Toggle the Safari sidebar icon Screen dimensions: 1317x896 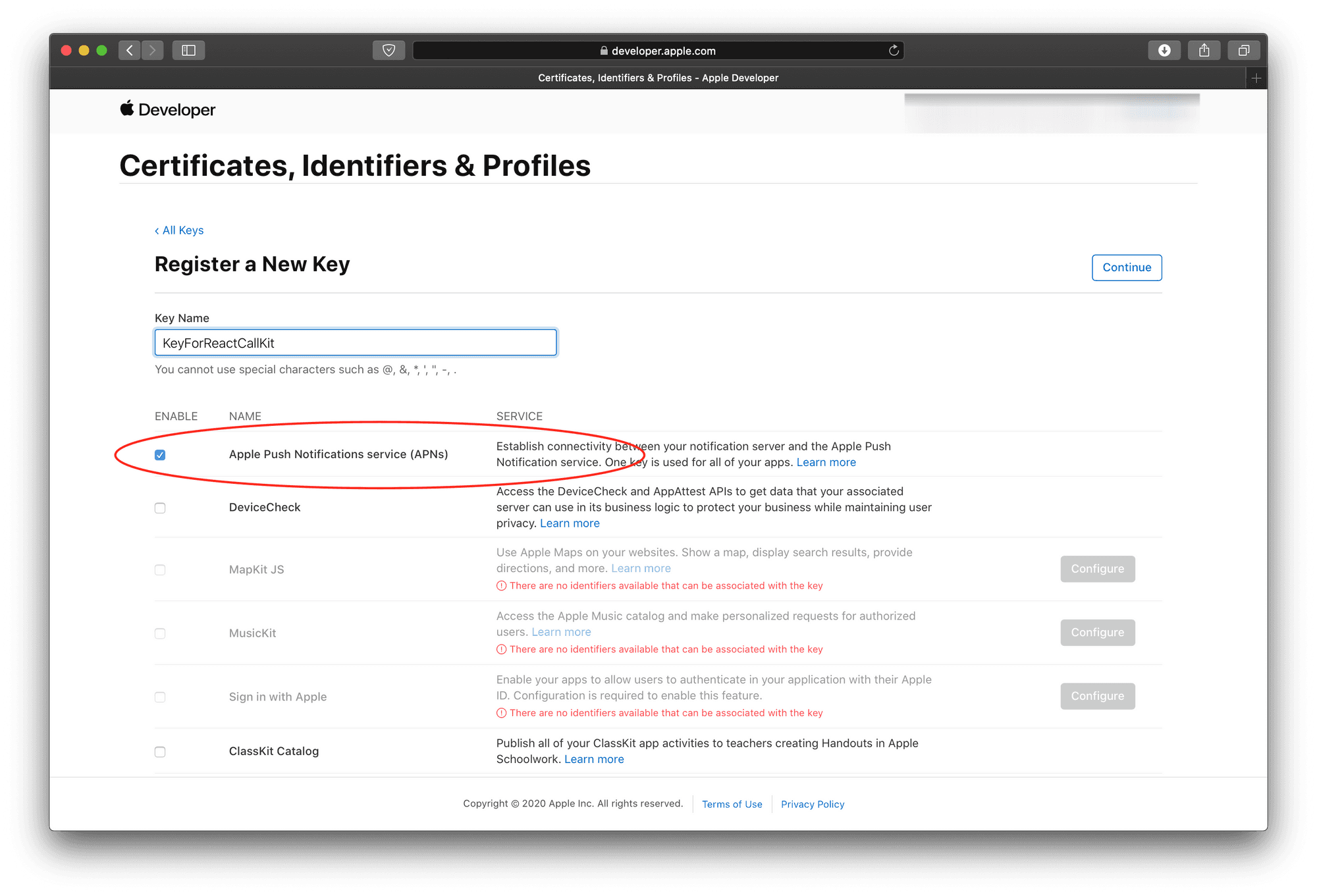[189, 51]
